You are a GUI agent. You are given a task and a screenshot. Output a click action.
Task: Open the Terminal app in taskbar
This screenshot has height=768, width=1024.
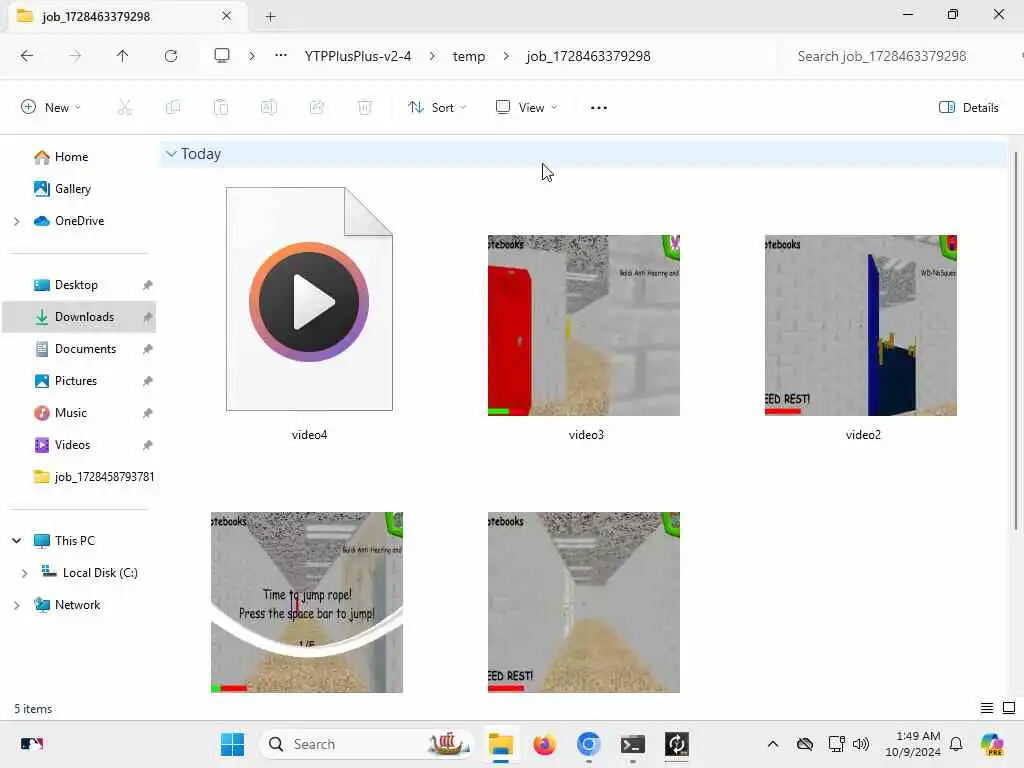[x=633, y=744]
